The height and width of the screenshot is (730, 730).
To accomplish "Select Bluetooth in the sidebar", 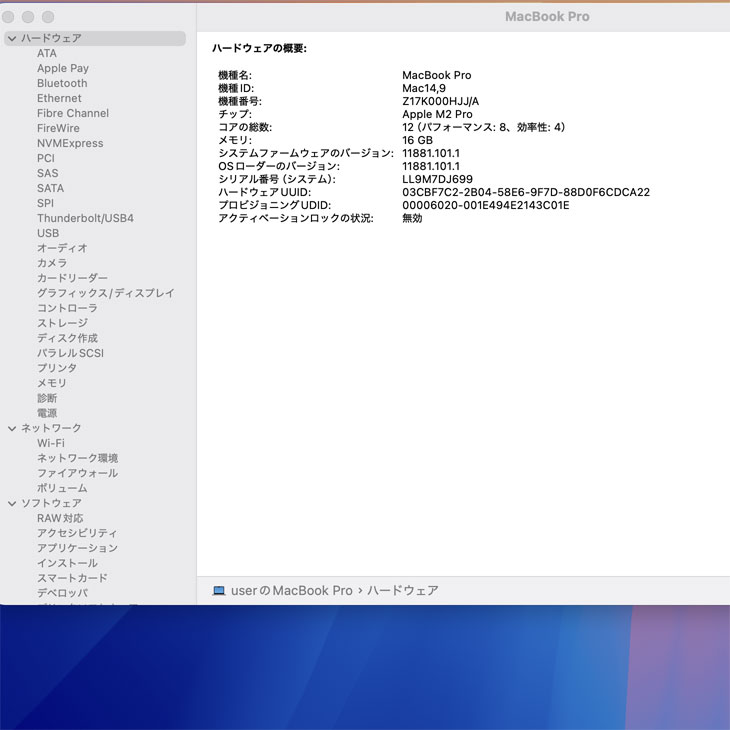I will [x=62, y=83].
